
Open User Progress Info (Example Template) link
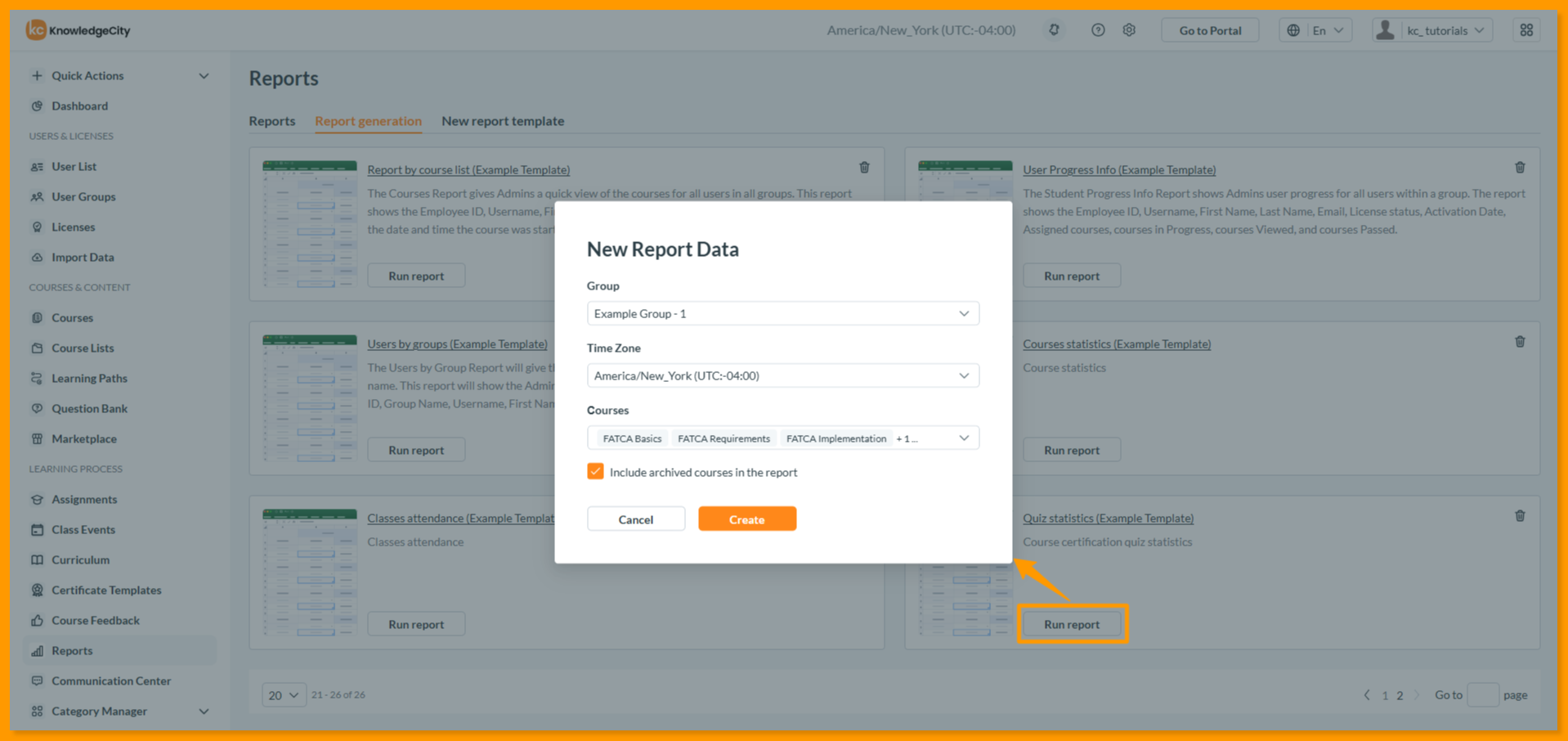(1119, 169)
